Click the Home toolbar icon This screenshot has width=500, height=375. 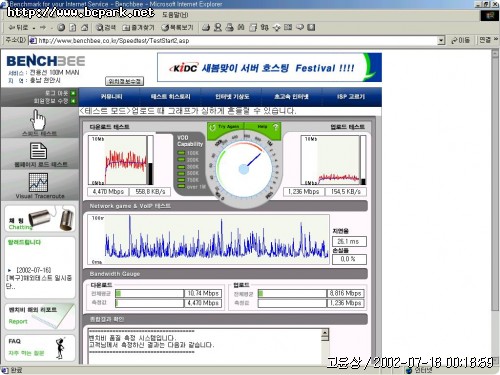tap(85, 27)
